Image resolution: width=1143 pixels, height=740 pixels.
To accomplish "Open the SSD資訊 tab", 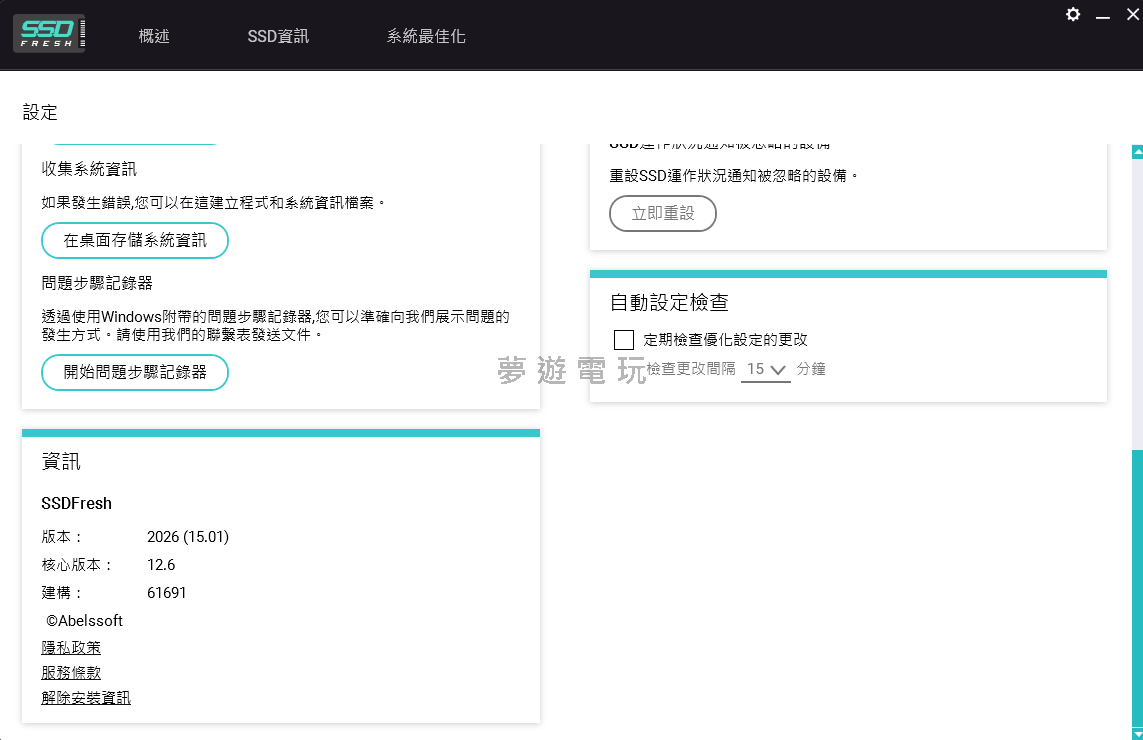I will click(x=278, y=36).
